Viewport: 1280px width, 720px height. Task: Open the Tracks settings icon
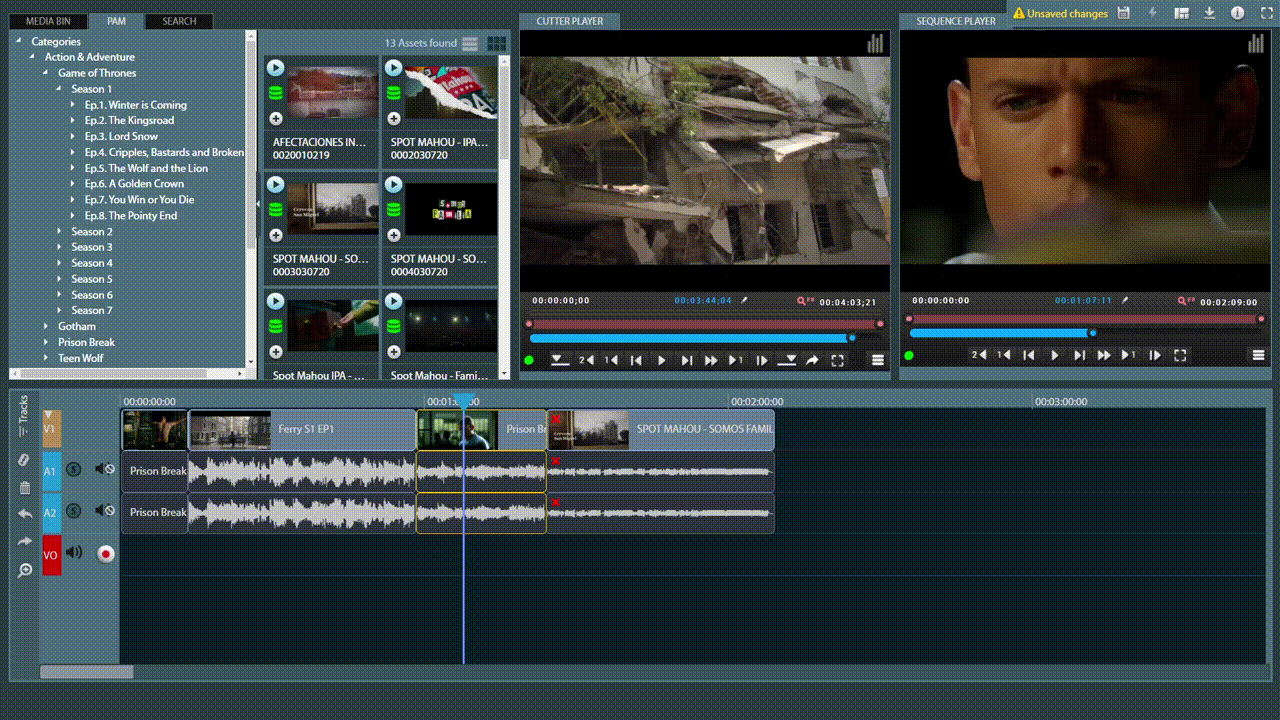coord(24,416)
